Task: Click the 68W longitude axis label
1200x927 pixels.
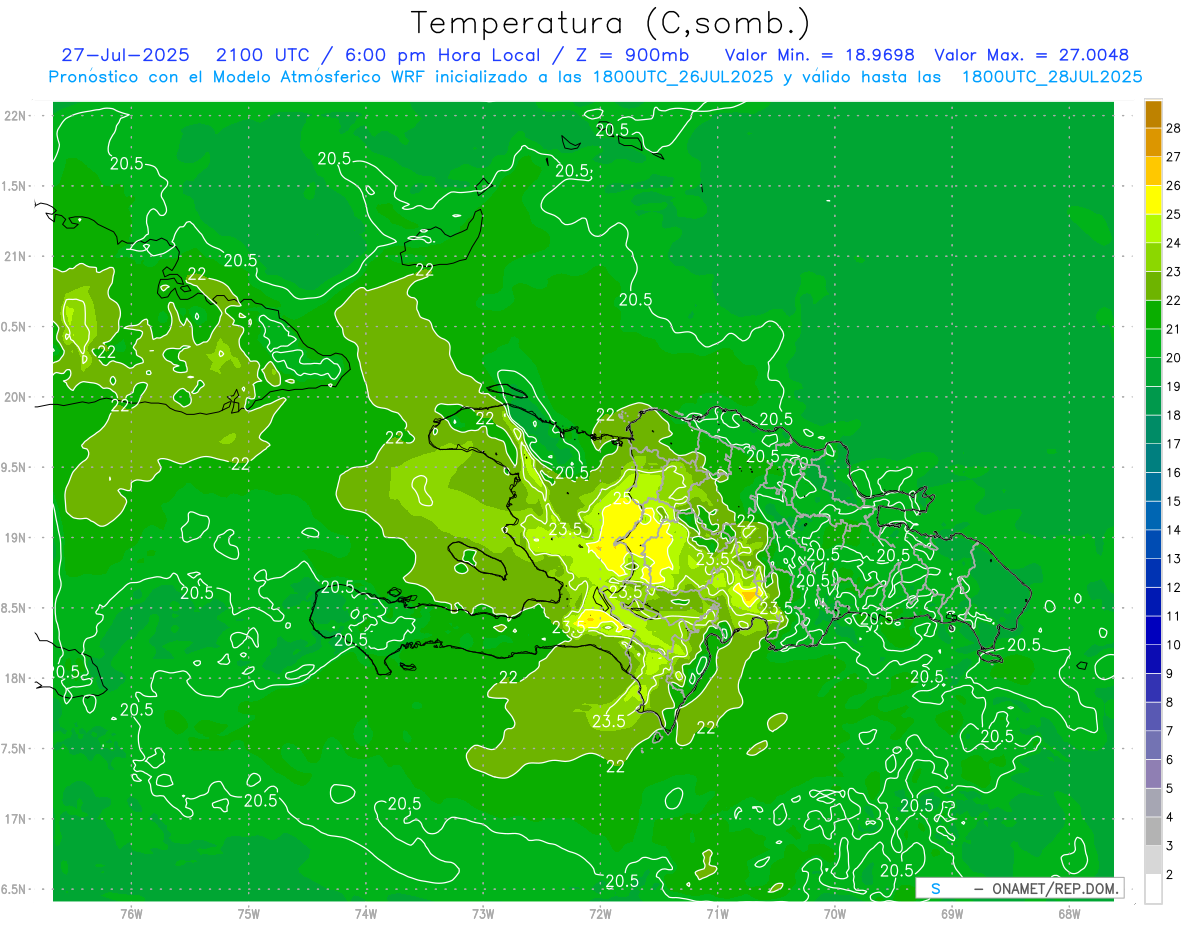Action: tap(1069, 913)
